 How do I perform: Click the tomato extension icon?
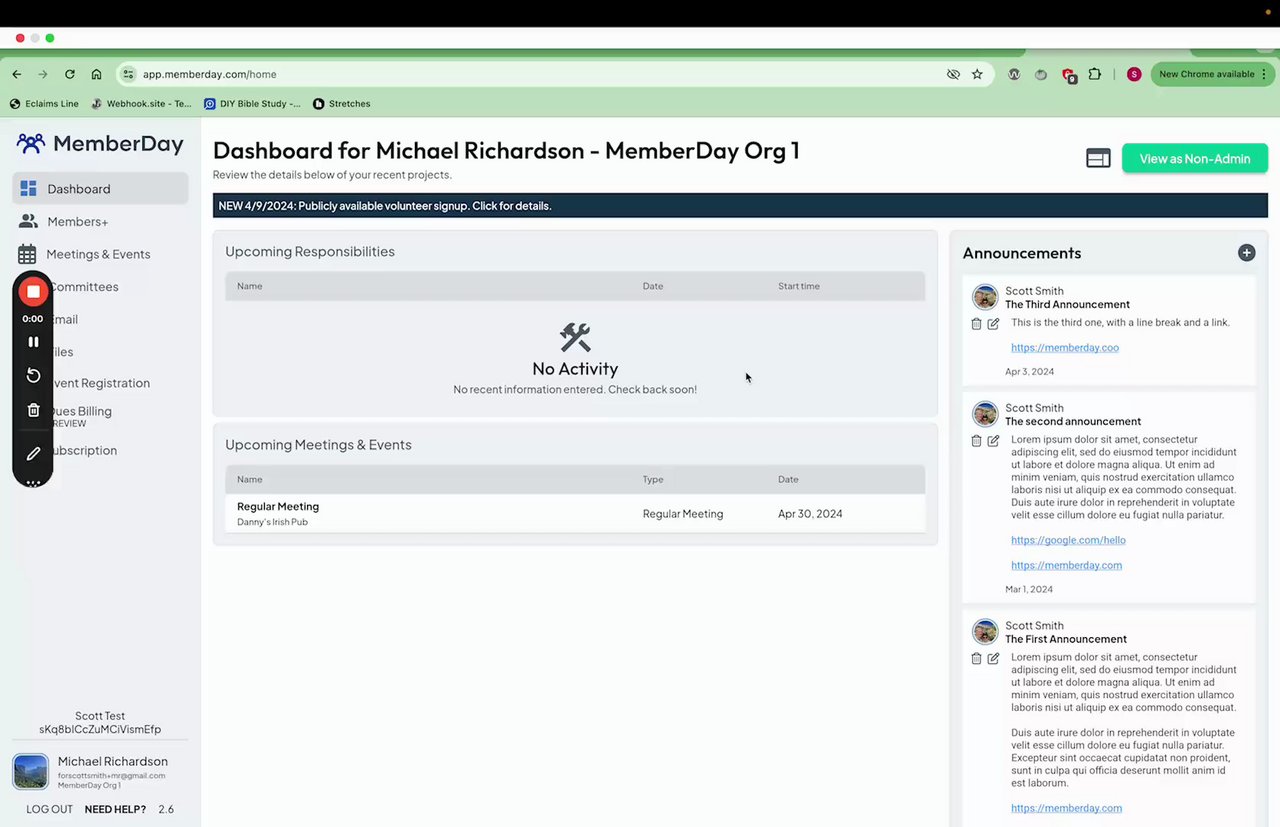[1041, 74]
